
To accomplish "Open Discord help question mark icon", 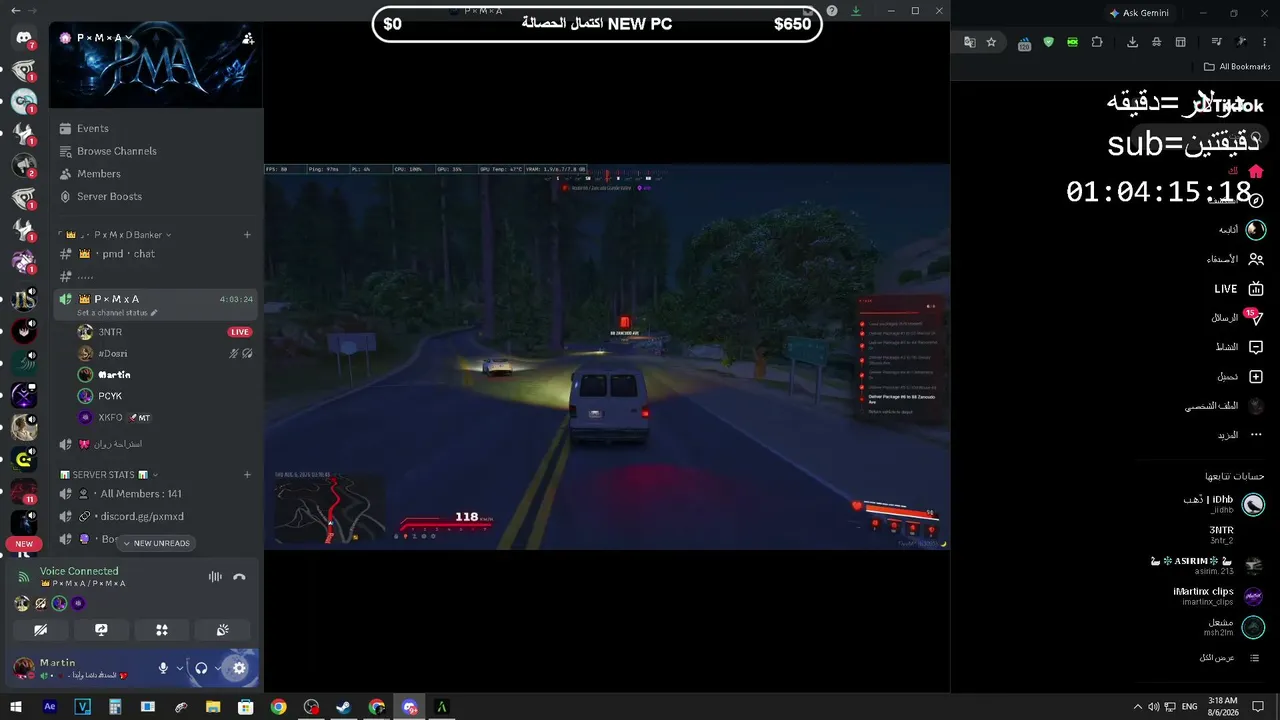I will [x=832, y=11].
